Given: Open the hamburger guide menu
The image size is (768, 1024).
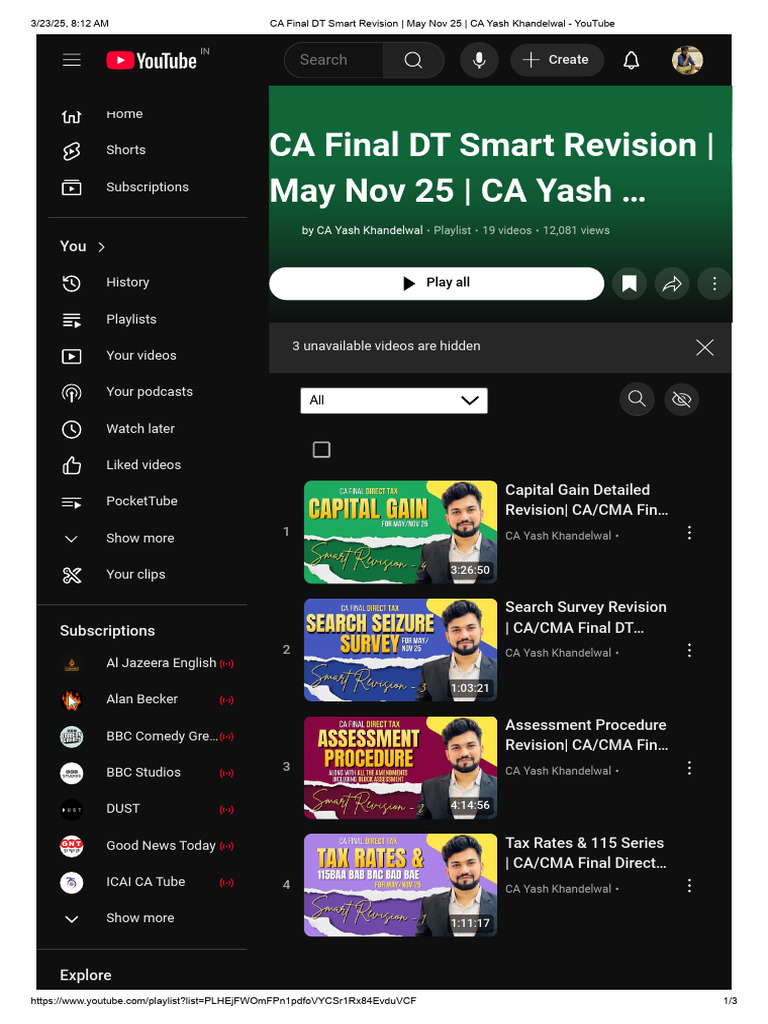Looking at the screenshot, I should [x=72, y=60].
